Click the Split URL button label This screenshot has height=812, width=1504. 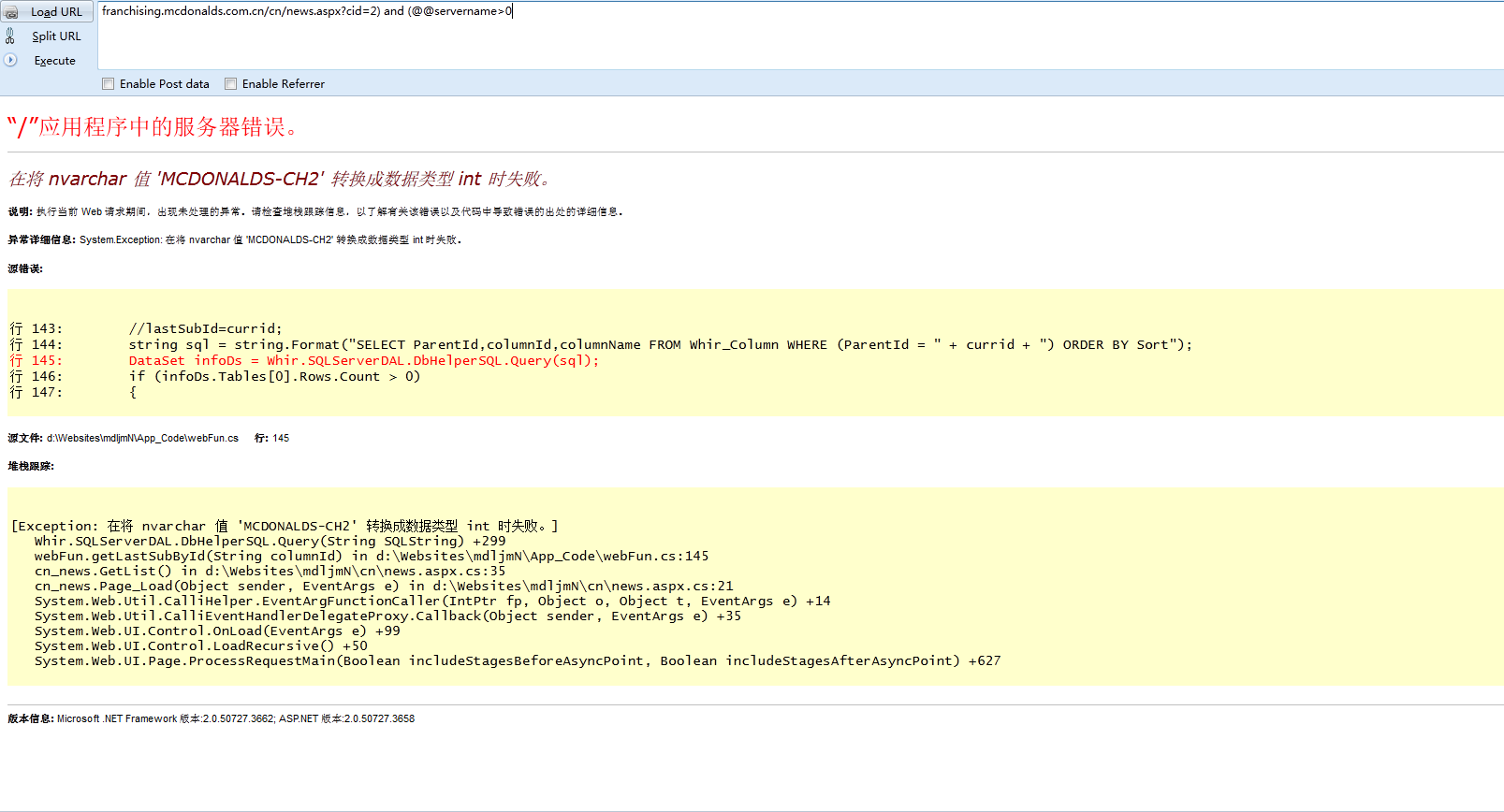56,36
